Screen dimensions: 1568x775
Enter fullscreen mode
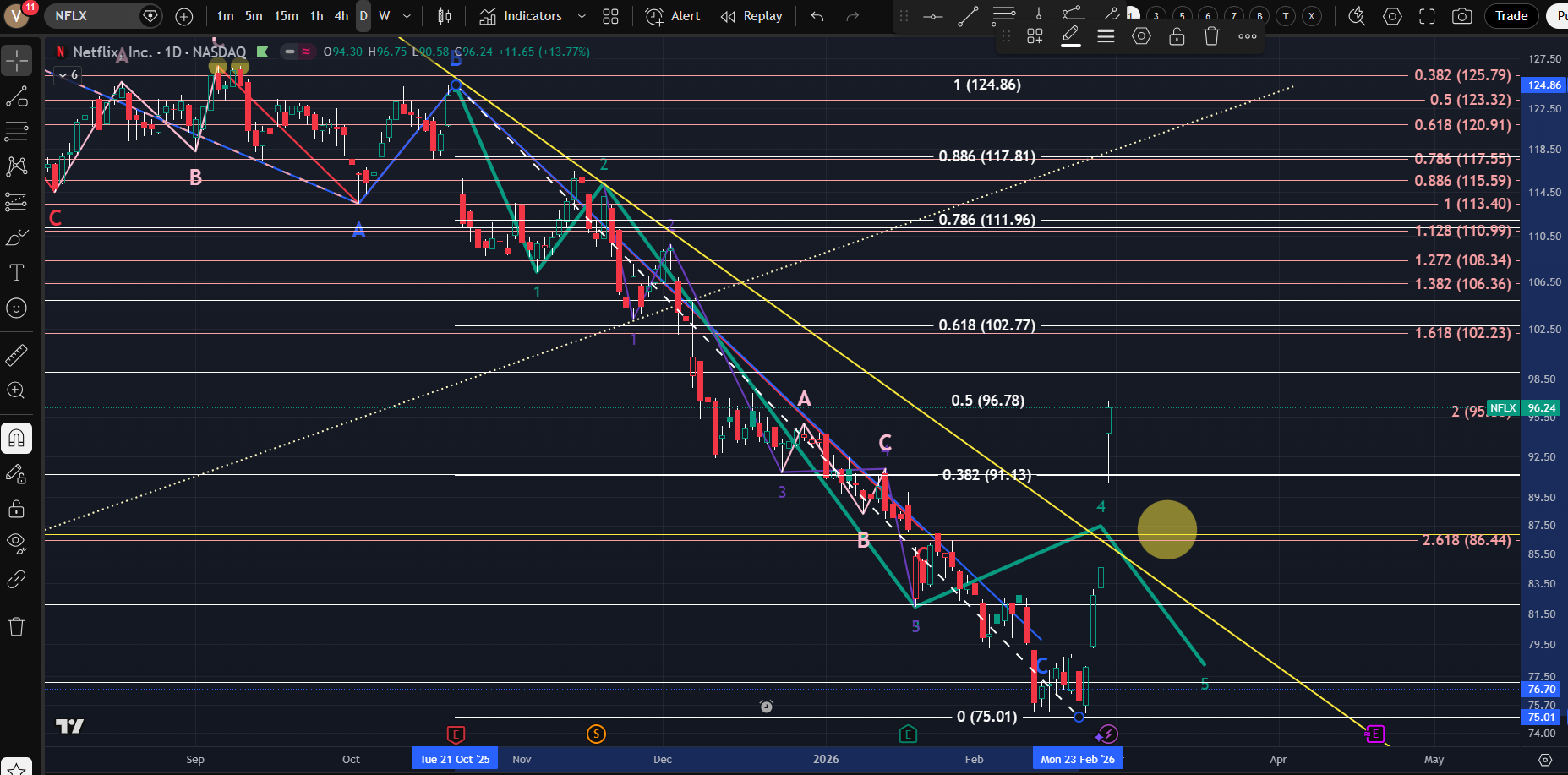coord(1427,16)
